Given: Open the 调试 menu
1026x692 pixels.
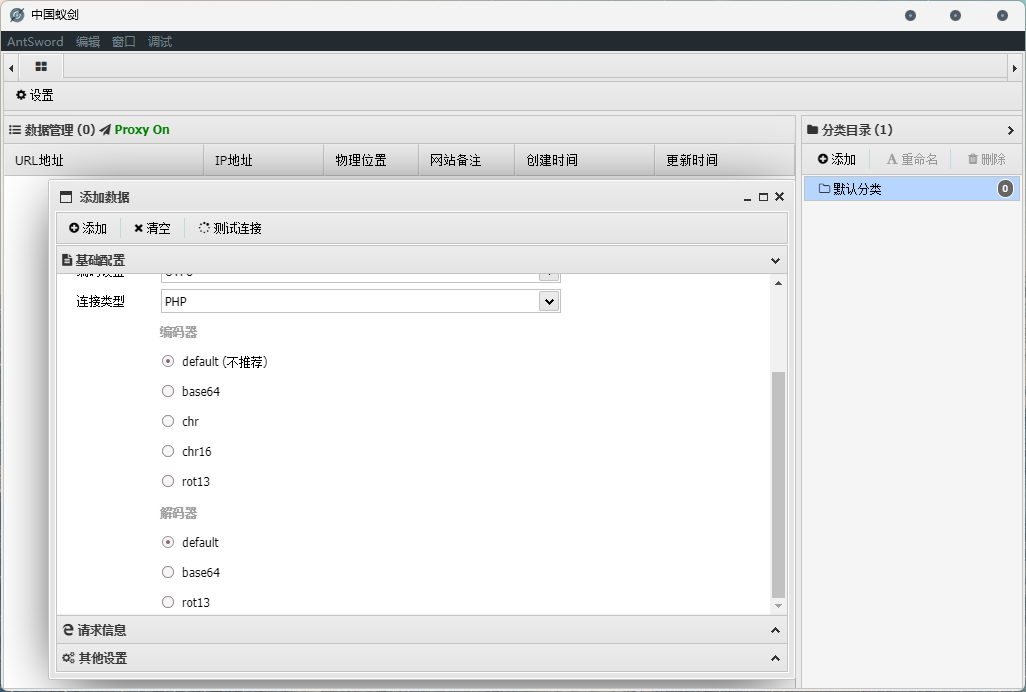Looking at the screenshot, I should pyautogui.click(x=160, y=42).
